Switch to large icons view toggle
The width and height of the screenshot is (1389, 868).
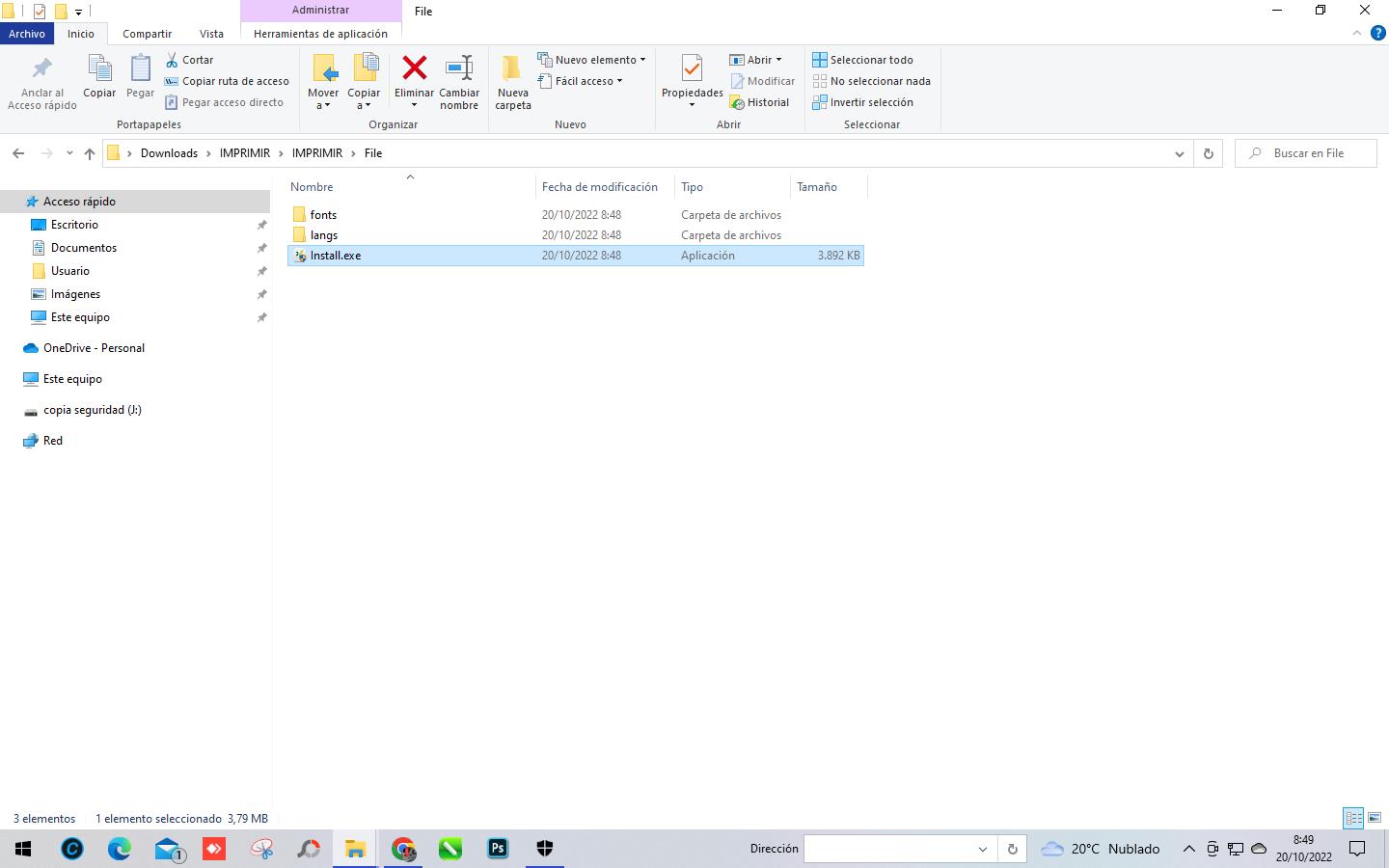tap(1375, 818)
